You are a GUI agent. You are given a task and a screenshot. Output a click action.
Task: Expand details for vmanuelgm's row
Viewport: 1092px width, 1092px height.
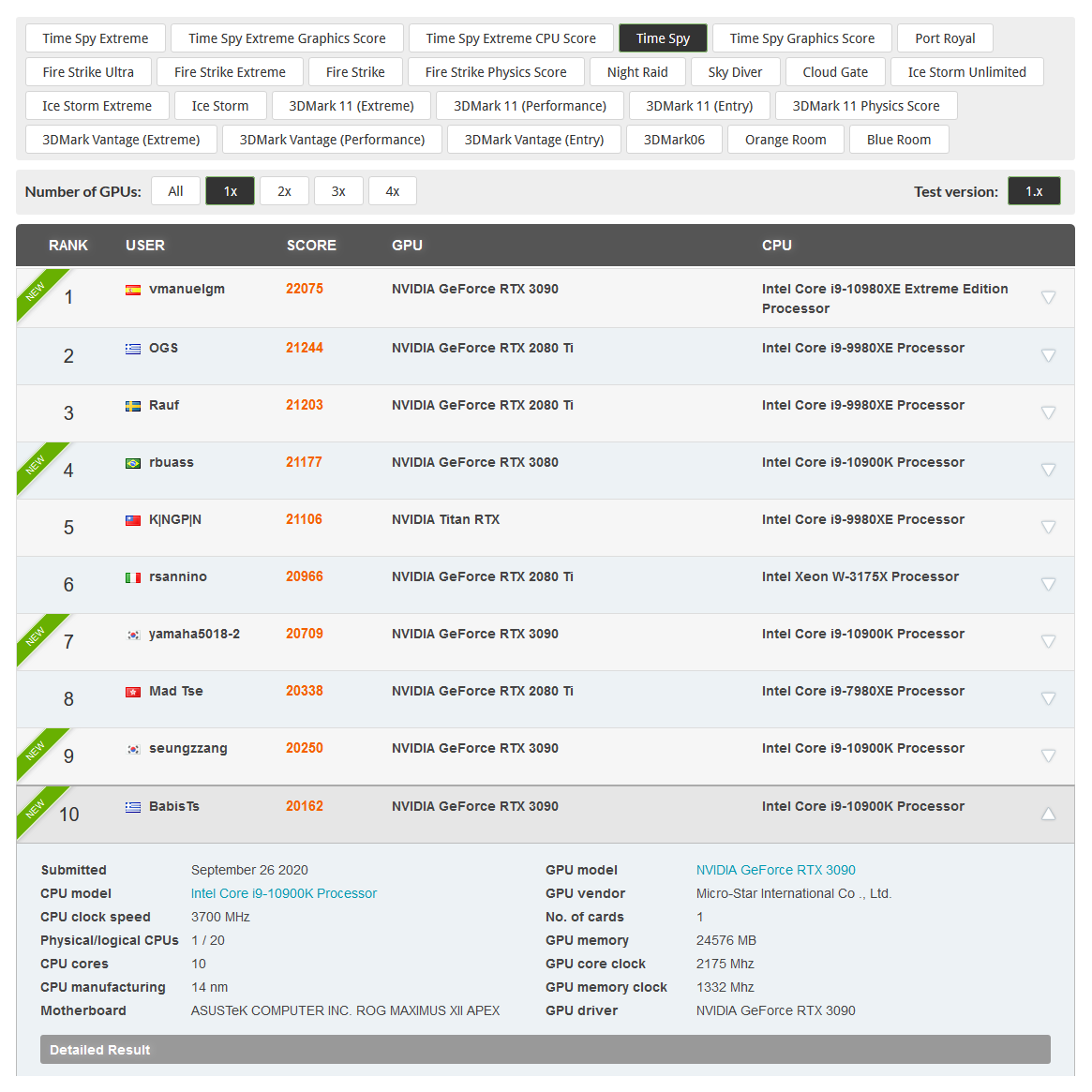tap(1048, 297)
